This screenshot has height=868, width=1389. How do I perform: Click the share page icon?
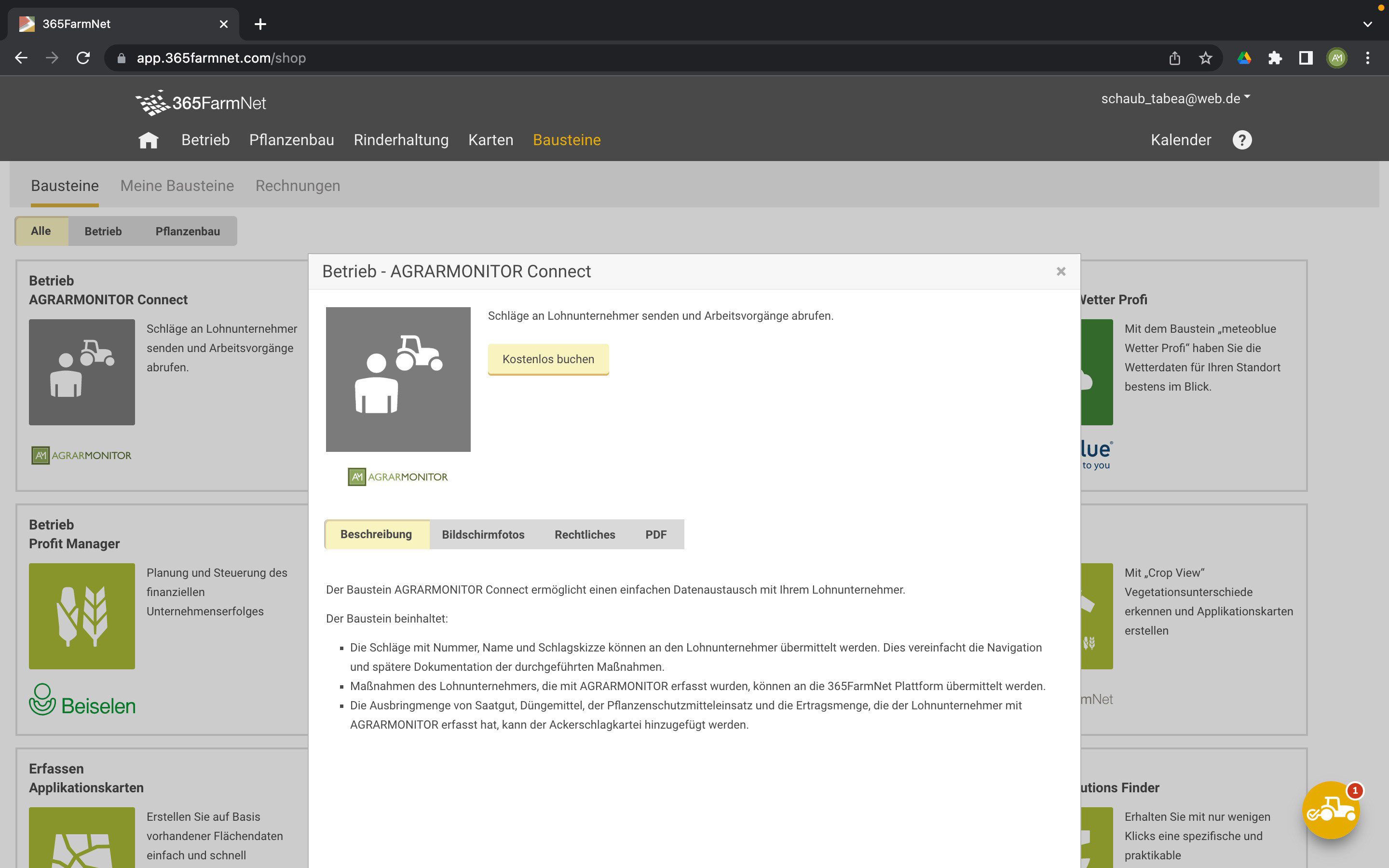pyautogui.click(x=1174, y=58)
